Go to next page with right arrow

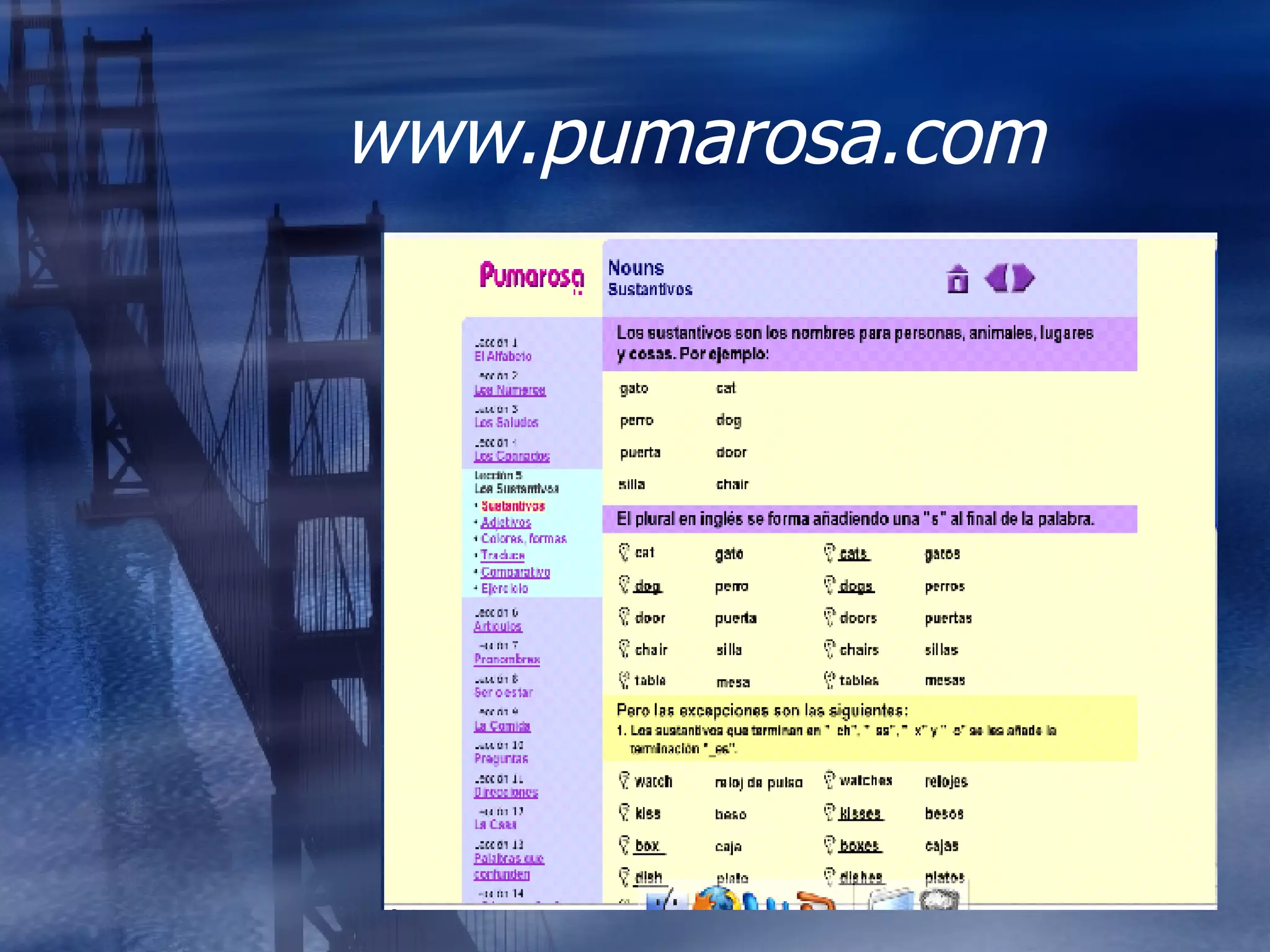coord(1023,278)
